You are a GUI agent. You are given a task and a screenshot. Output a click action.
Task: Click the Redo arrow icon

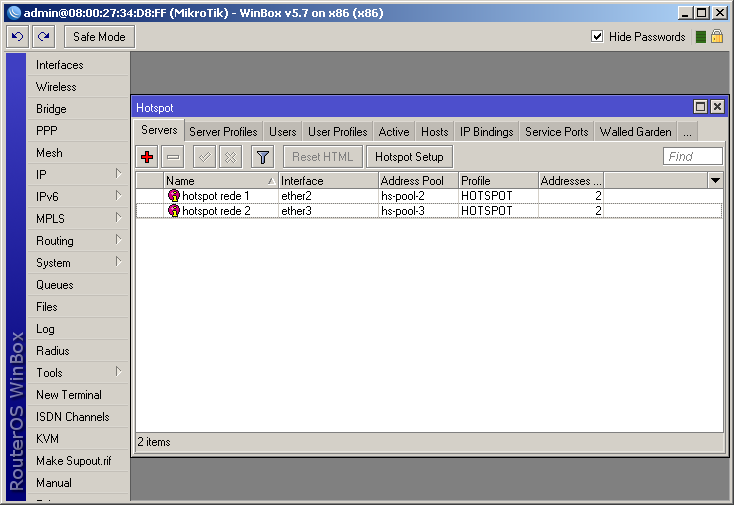coord(44,37)
